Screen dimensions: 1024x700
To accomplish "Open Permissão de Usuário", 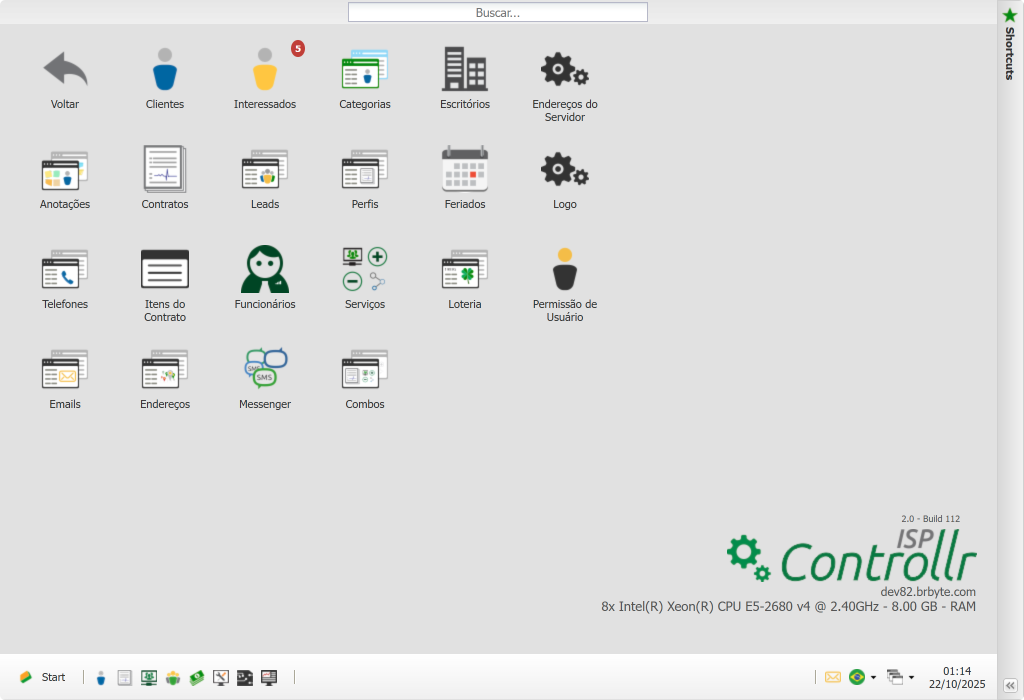I will point(565,271).
